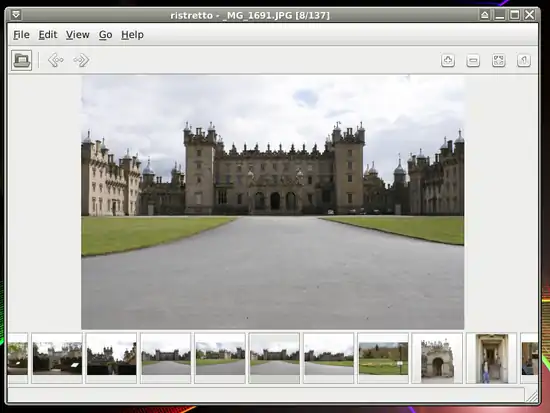Screen dimensions: 550x413
Task: Click the window resize grip corner
Action: [x=532, y=396]
